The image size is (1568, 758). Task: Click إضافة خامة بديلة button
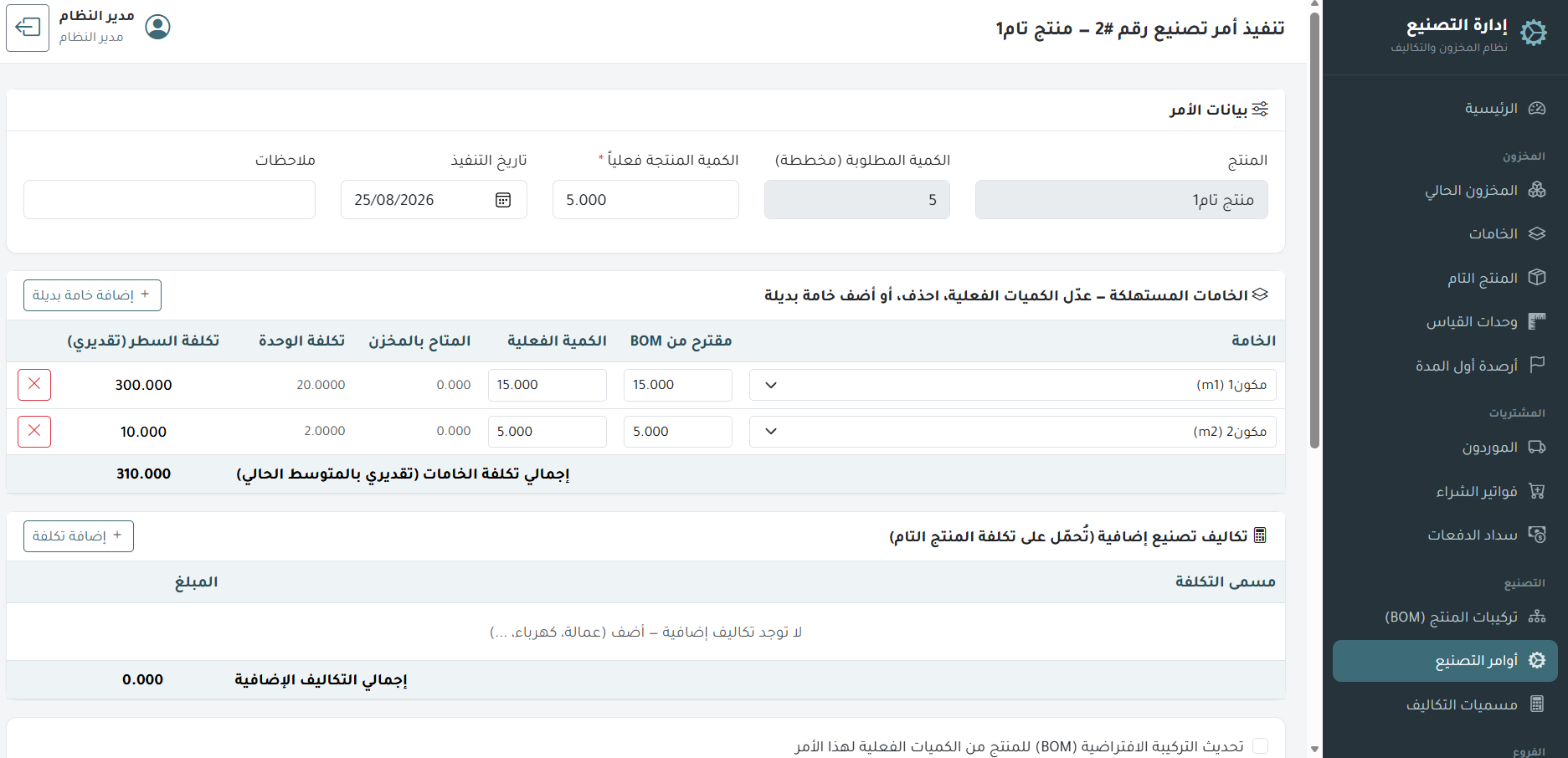pos(92,295)
